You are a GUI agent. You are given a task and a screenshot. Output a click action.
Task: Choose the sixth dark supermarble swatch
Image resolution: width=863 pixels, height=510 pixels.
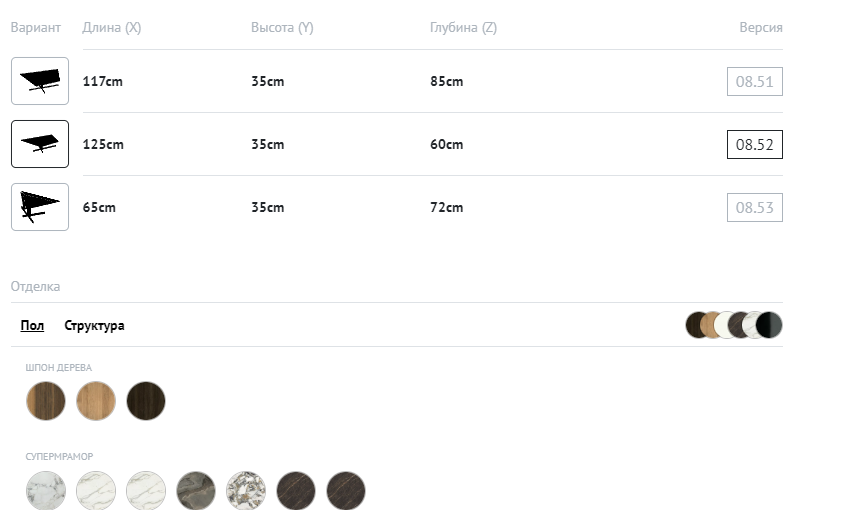pyautogui.click(x=296, y=491)
